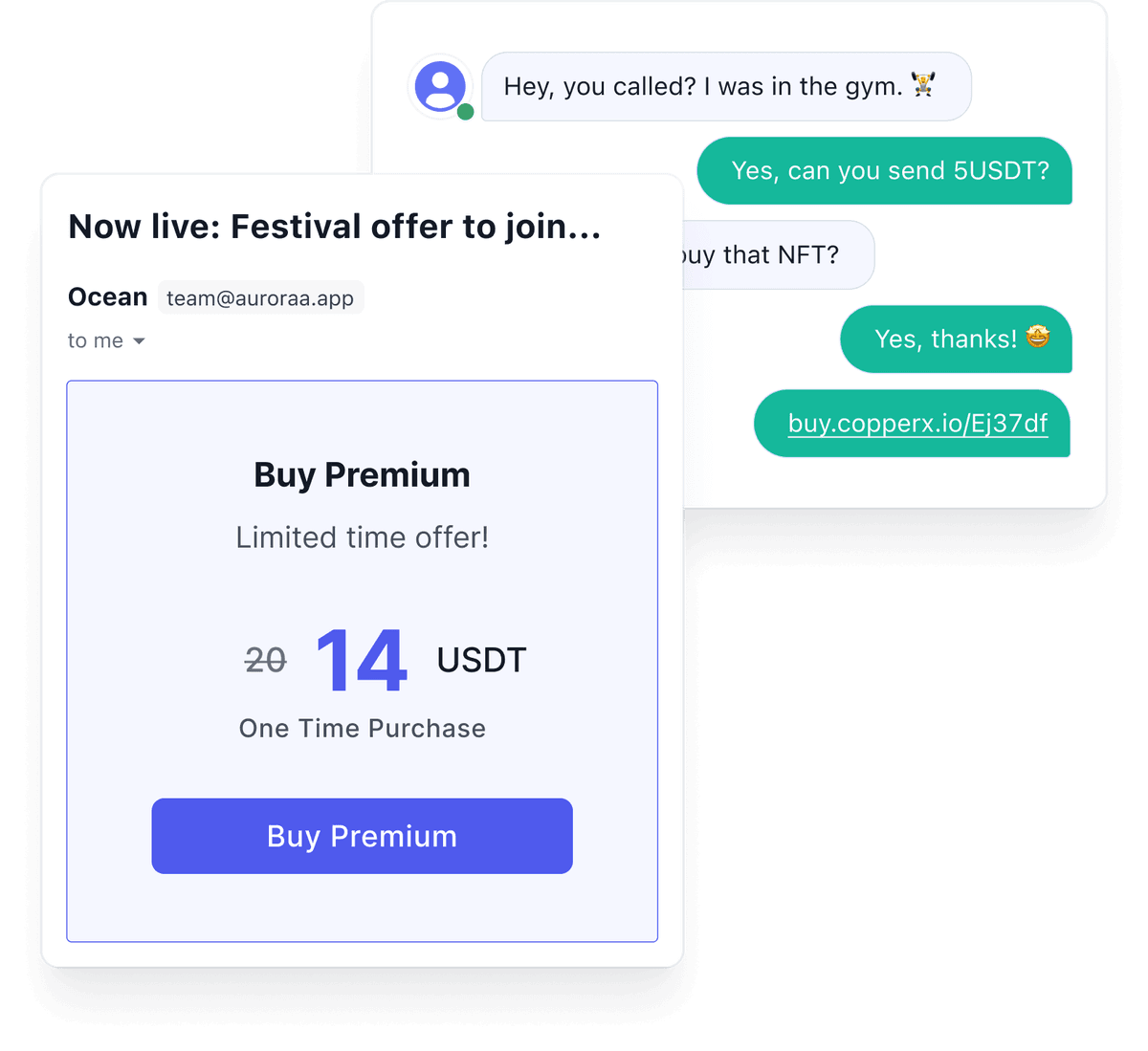Click the user avatar icon in chat
Screen dimensions: 1148x1051
(x=440, y=86)
